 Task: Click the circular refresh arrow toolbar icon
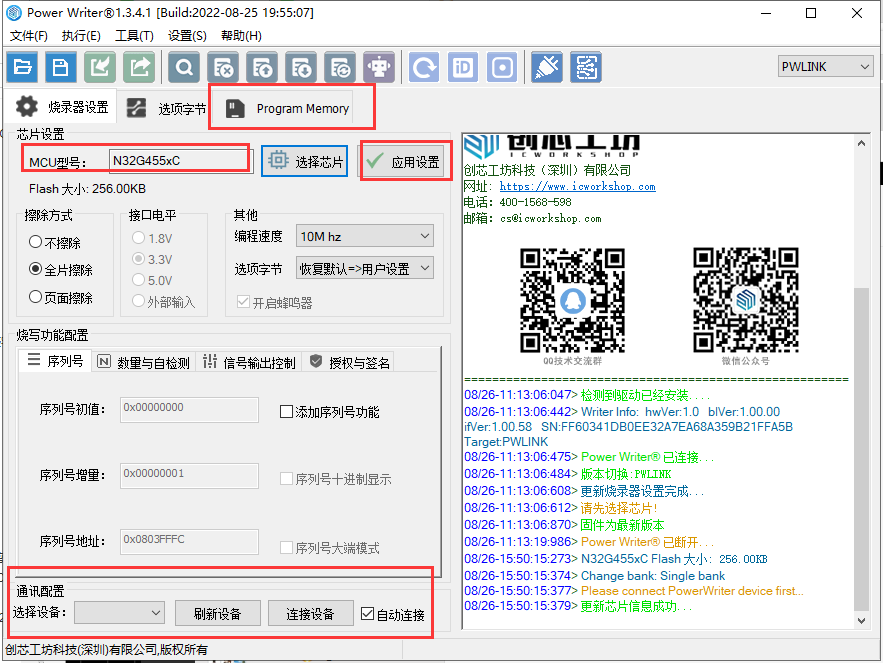pyautogui.click(x=425, y=67)
